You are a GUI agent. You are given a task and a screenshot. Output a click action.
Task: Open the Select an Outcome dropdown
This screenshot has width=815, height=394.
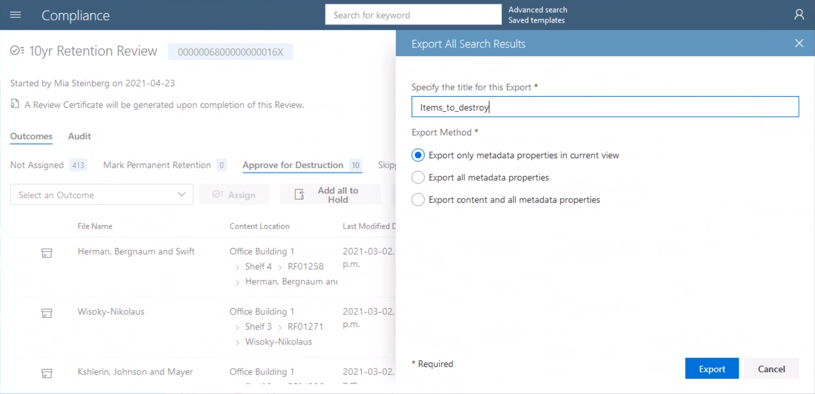102,194
